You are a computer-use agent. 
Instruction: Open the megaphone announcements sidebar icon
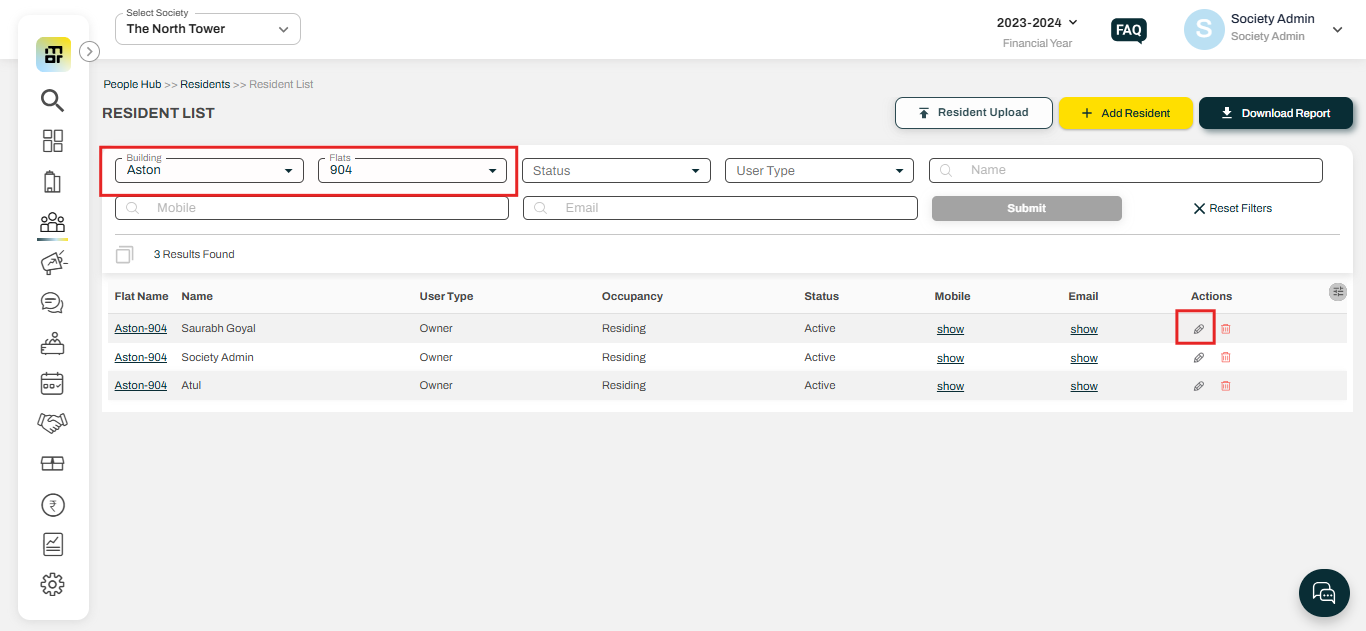pyautogui.click(x=53, y=262)
